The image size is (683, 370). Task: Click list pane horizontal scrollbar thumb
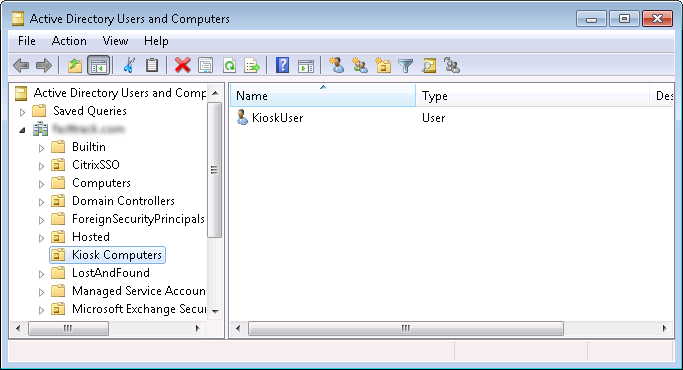406,328
